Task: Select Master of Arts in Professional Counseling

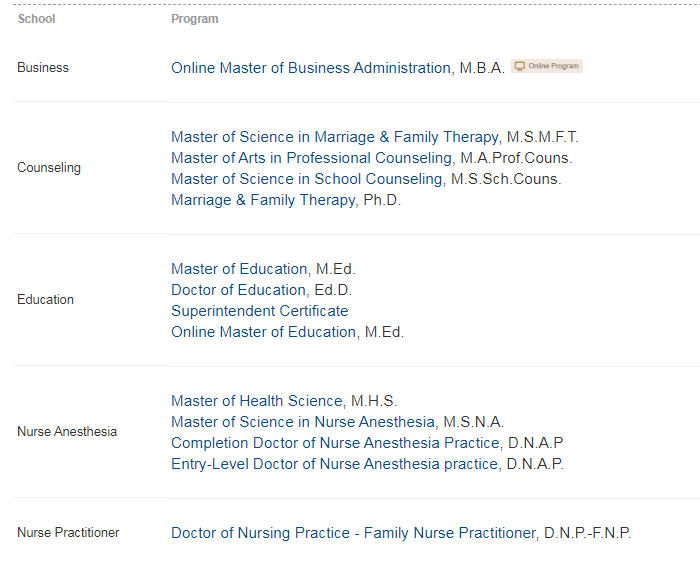Action: point(371,158)
